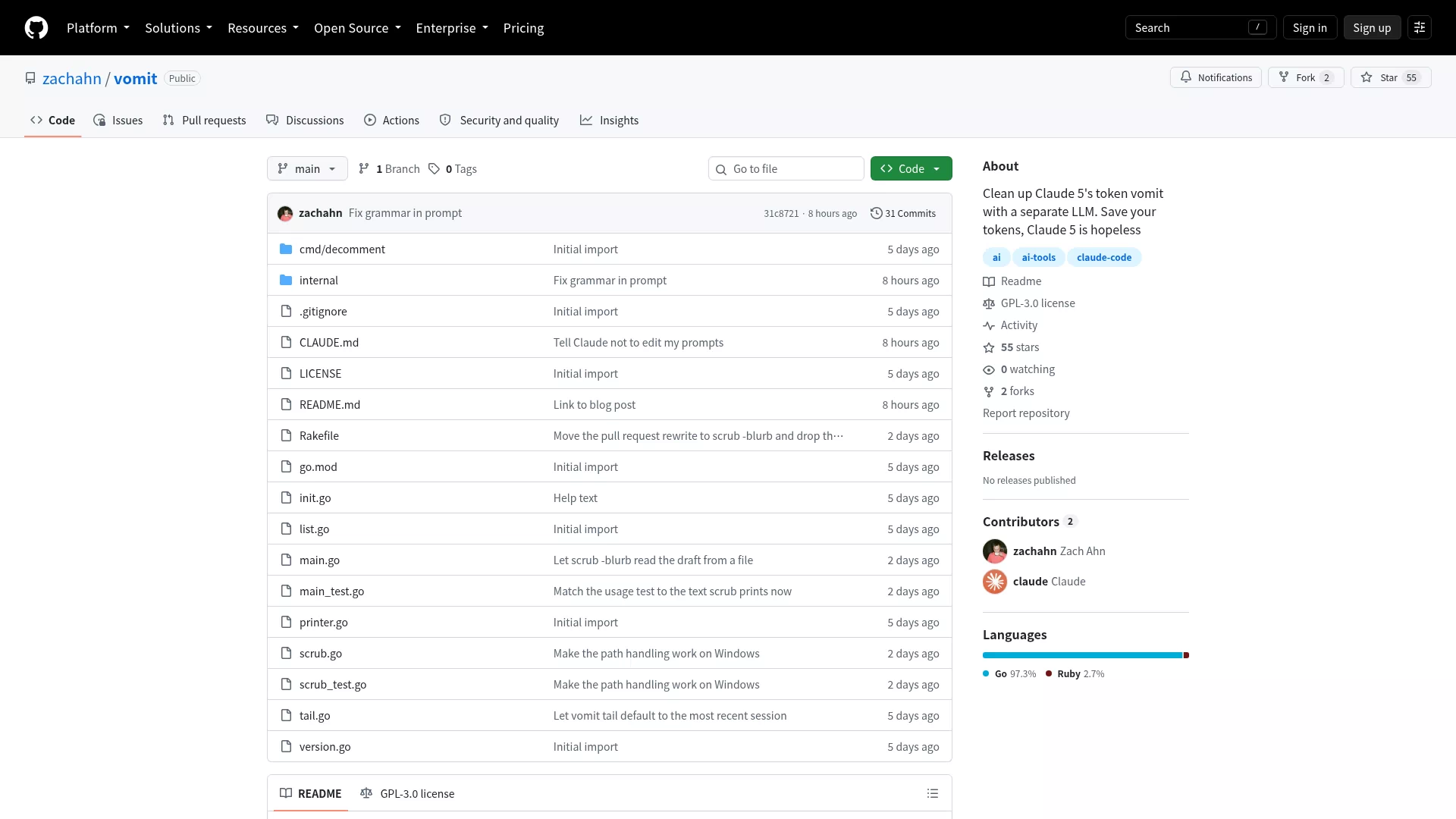The height and width of the screenshot is (819, 1456).
Task: Click the Readme book icon in About
Action: point(989,282)
